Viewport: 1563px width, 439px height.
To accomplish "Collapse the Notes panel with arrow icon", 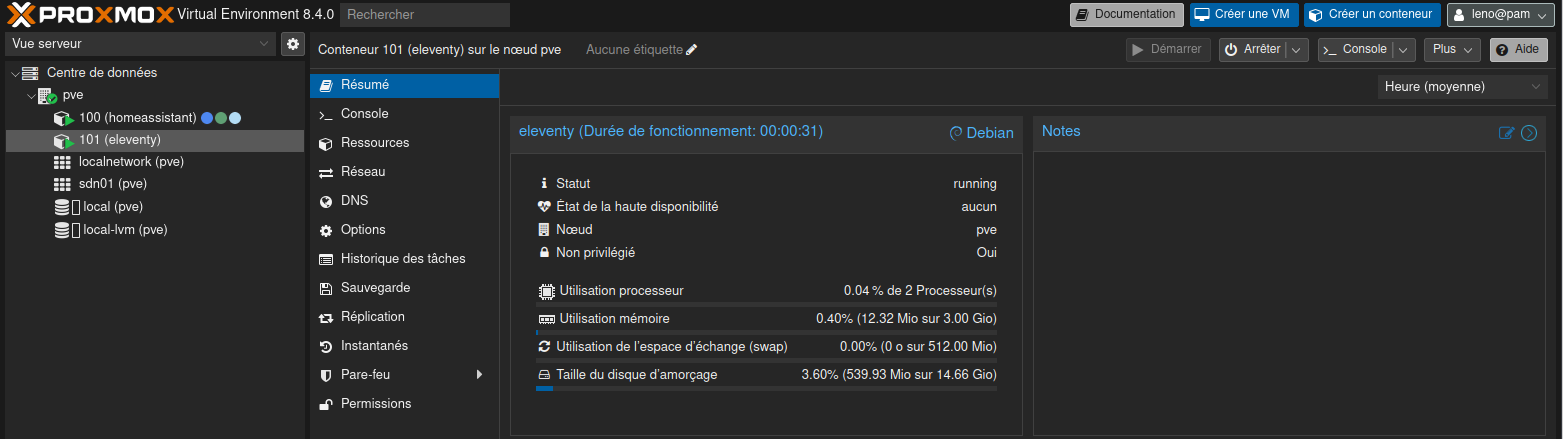I will pyautogui.click(x=1528, y=133).
